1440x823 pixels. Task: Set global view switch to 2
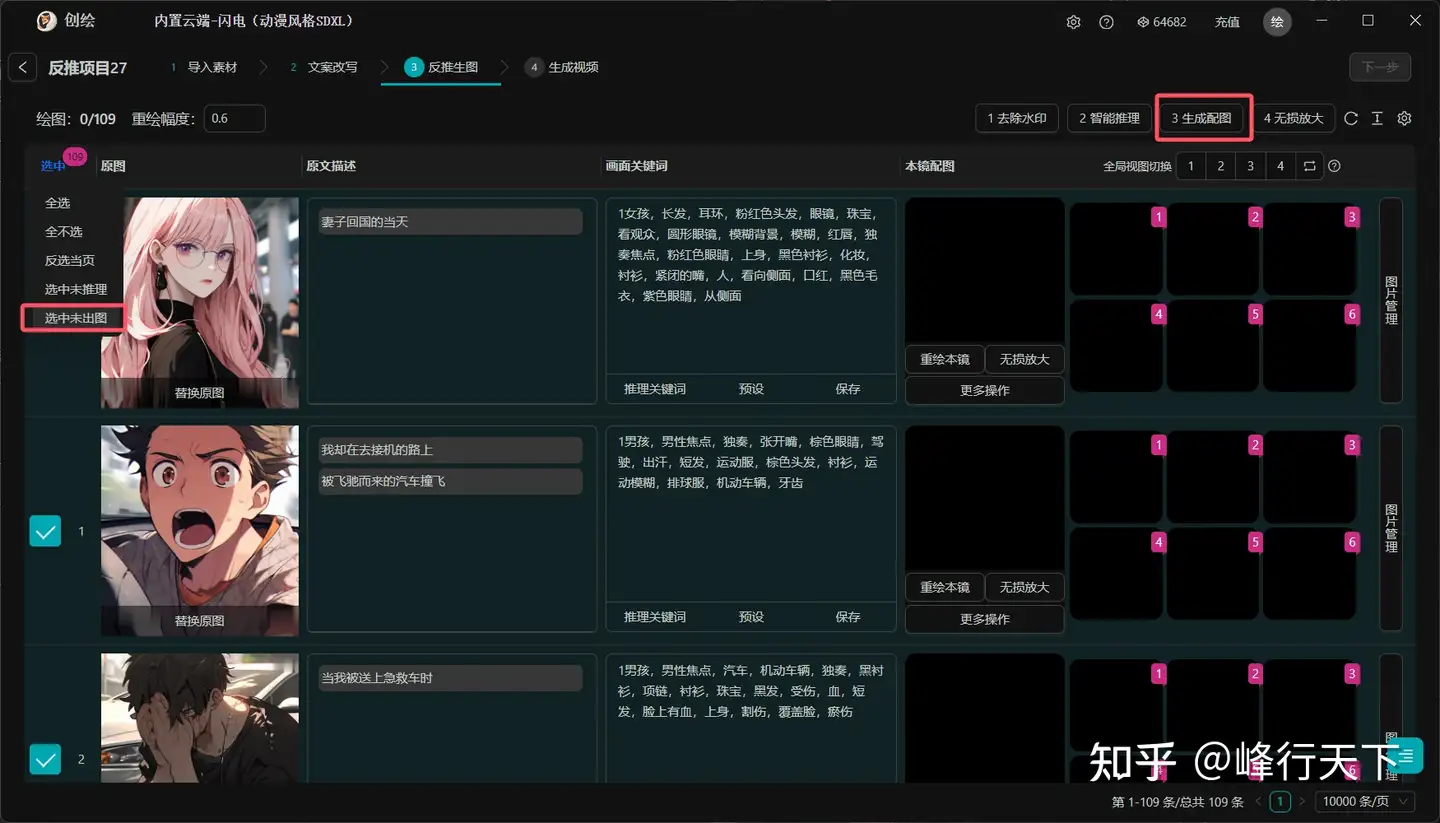(1221, 166)
